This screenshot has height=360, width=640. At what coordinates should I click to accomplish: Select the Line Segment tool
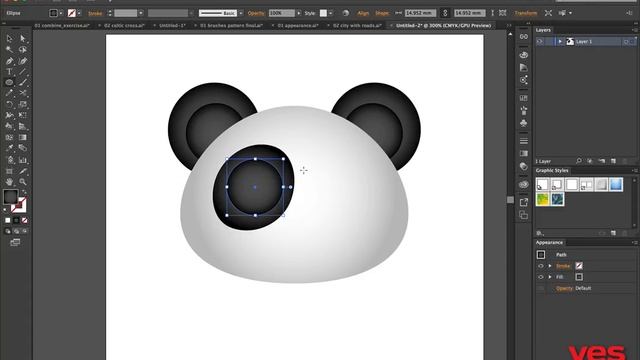(x=23, y=72)
